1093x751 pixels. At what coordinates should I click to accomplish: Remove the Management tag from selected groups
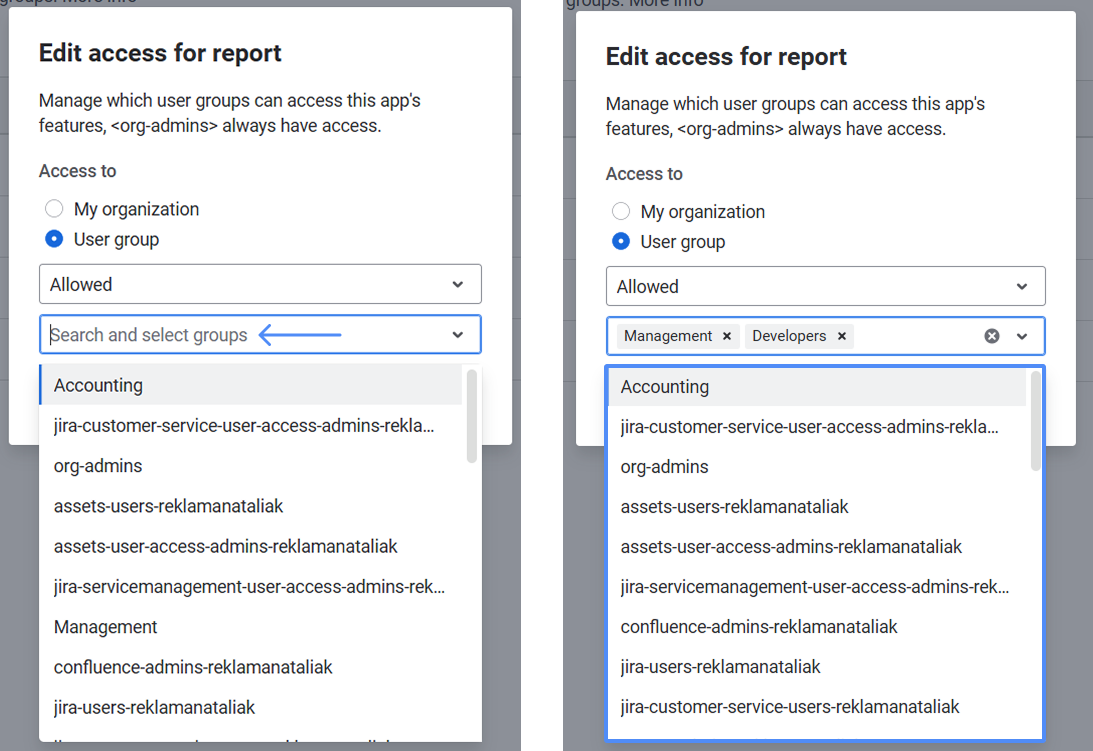coord(727,336)
